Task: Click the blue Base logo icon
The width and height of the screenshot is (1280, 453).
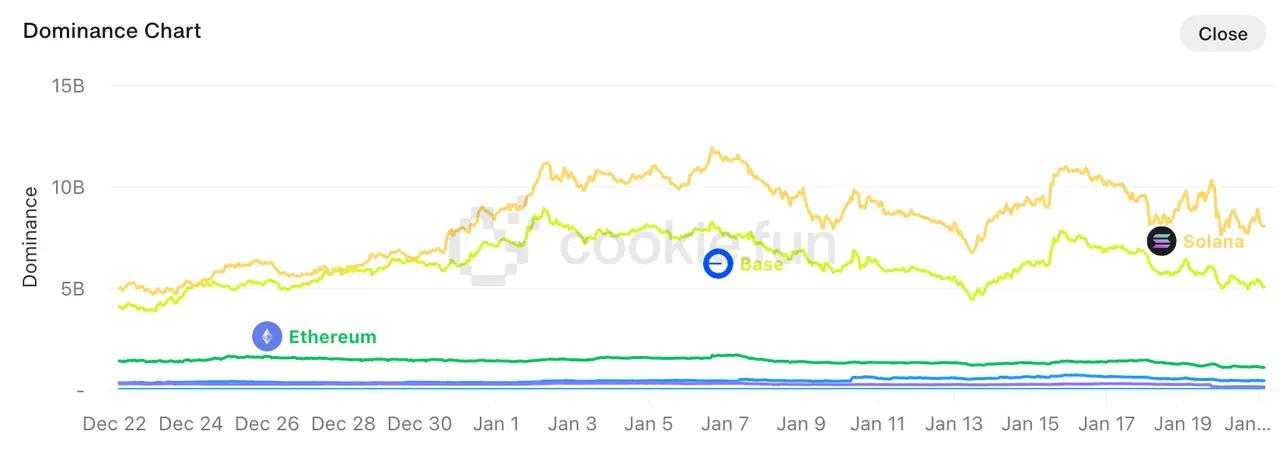Action: point(718,264)
